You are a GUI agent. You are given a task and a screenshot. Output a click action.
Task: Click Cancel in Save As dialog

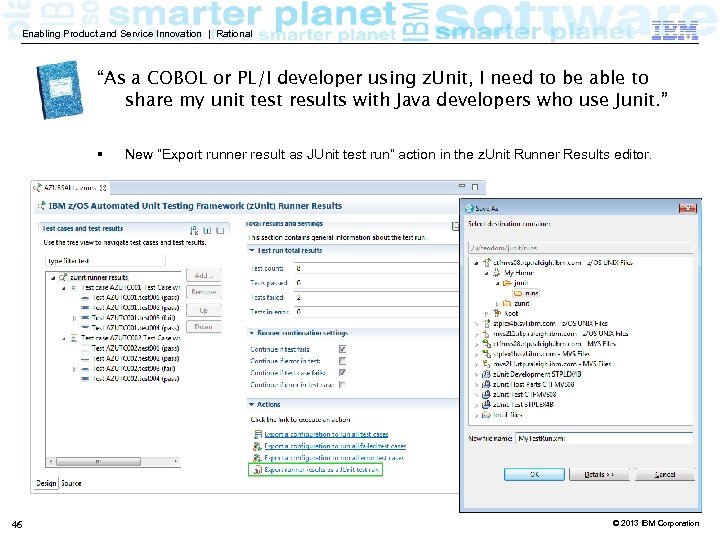click(664, 474)
